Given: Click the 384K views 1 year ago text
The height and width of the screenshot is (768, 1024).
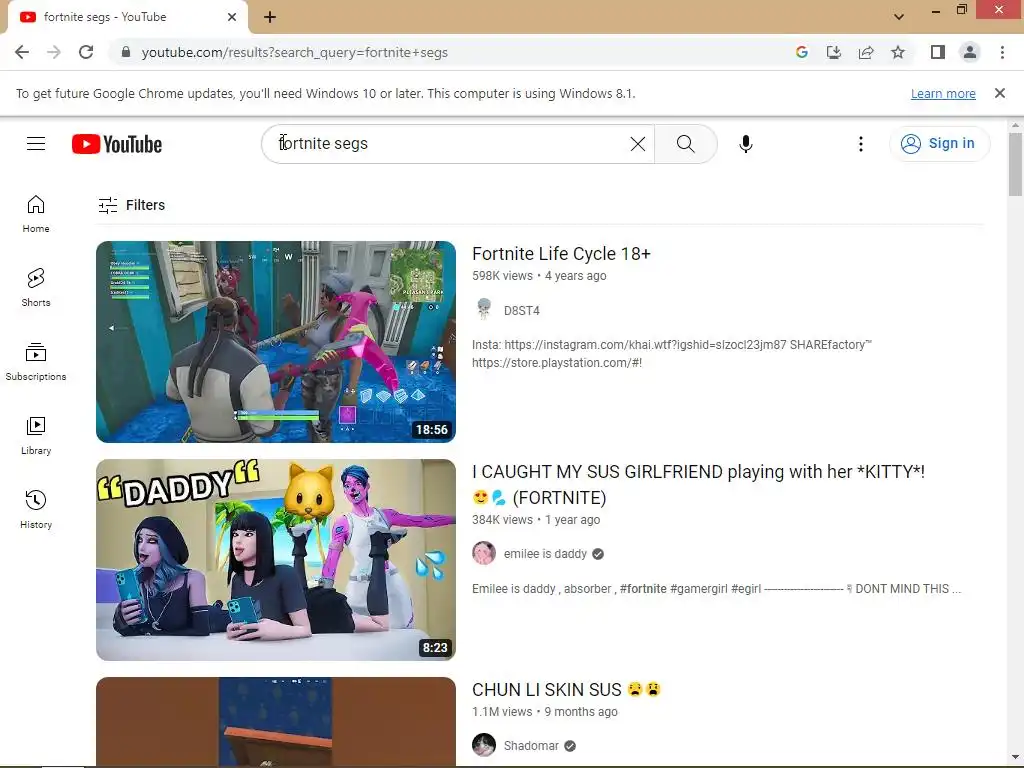Looking at the screenshot, I should pyautogui.click(x=536, y=520).
